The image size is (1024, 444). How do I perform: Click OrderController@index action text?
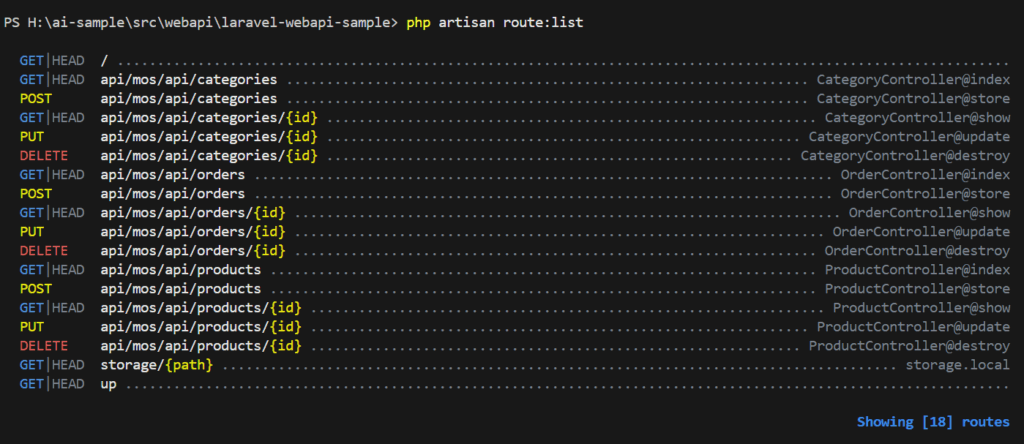click(924, 175)
